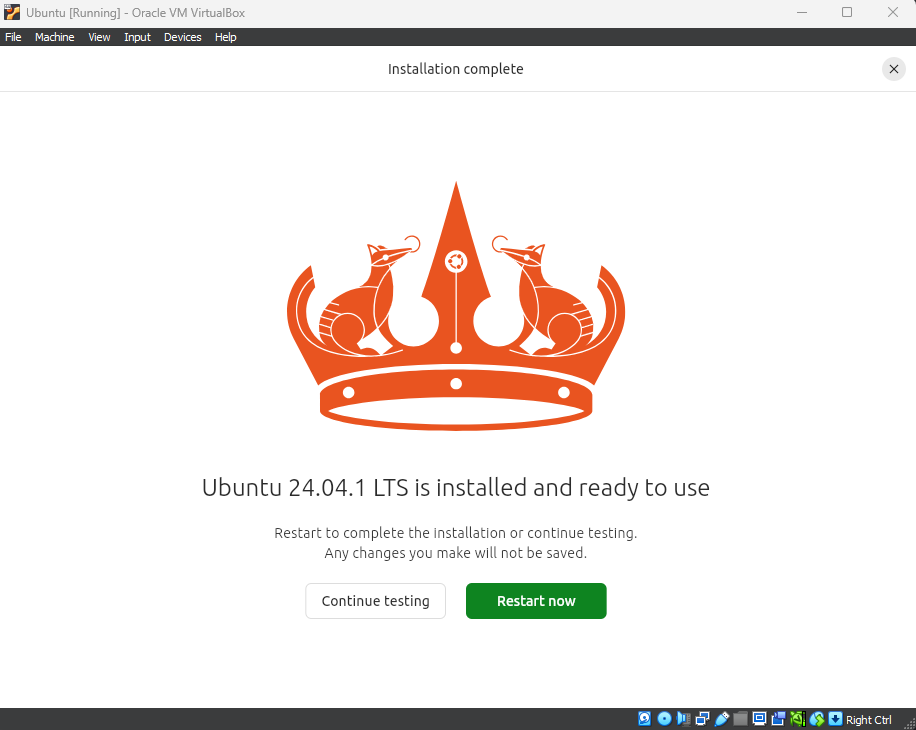Open the shared folders status icon
Viewport: 916px width, 730px height.
tap(740, 719)
